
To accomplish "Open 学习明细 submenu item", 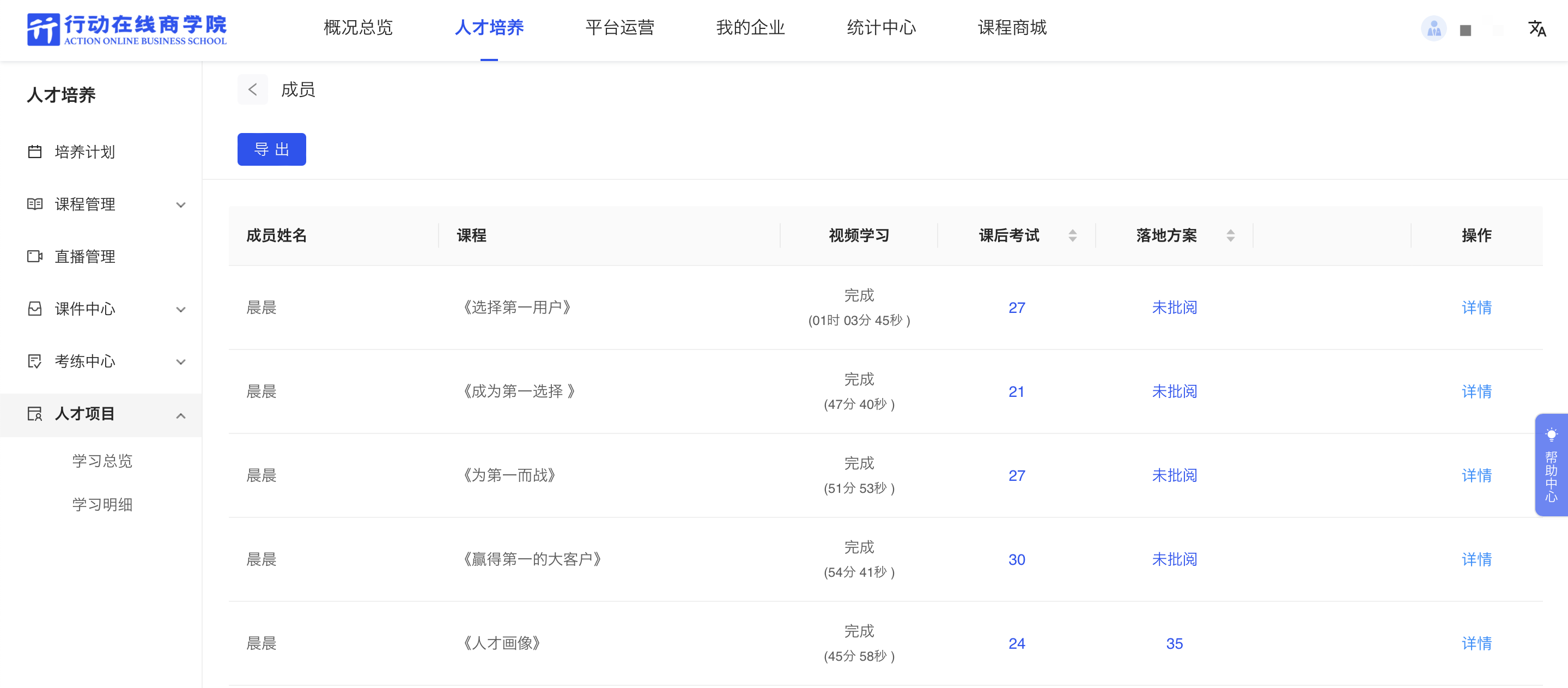I will pyautogui.click(x=102, y=504).
